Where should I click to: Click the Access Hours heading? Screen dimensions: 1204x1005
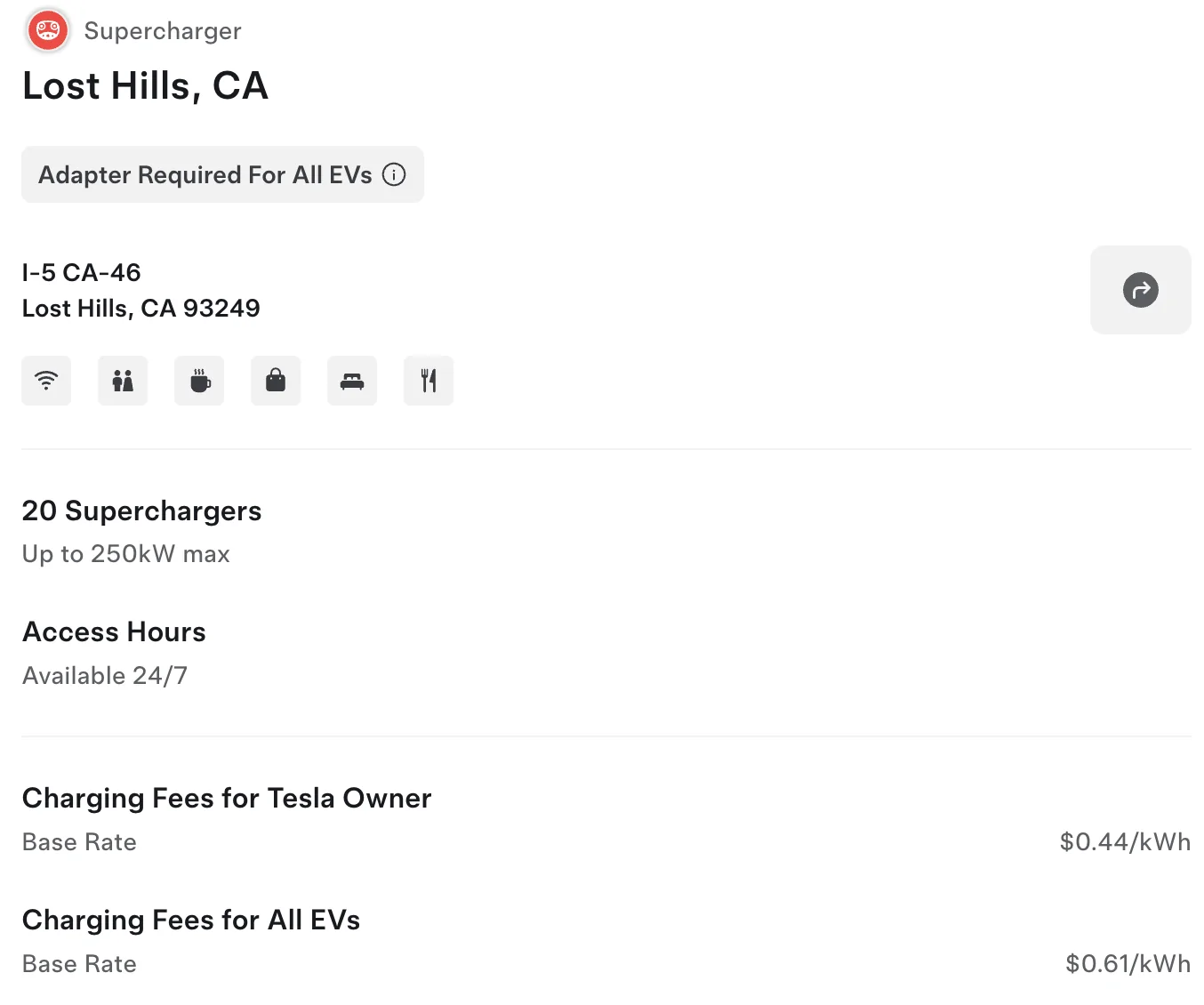click(x=114, y=631)
